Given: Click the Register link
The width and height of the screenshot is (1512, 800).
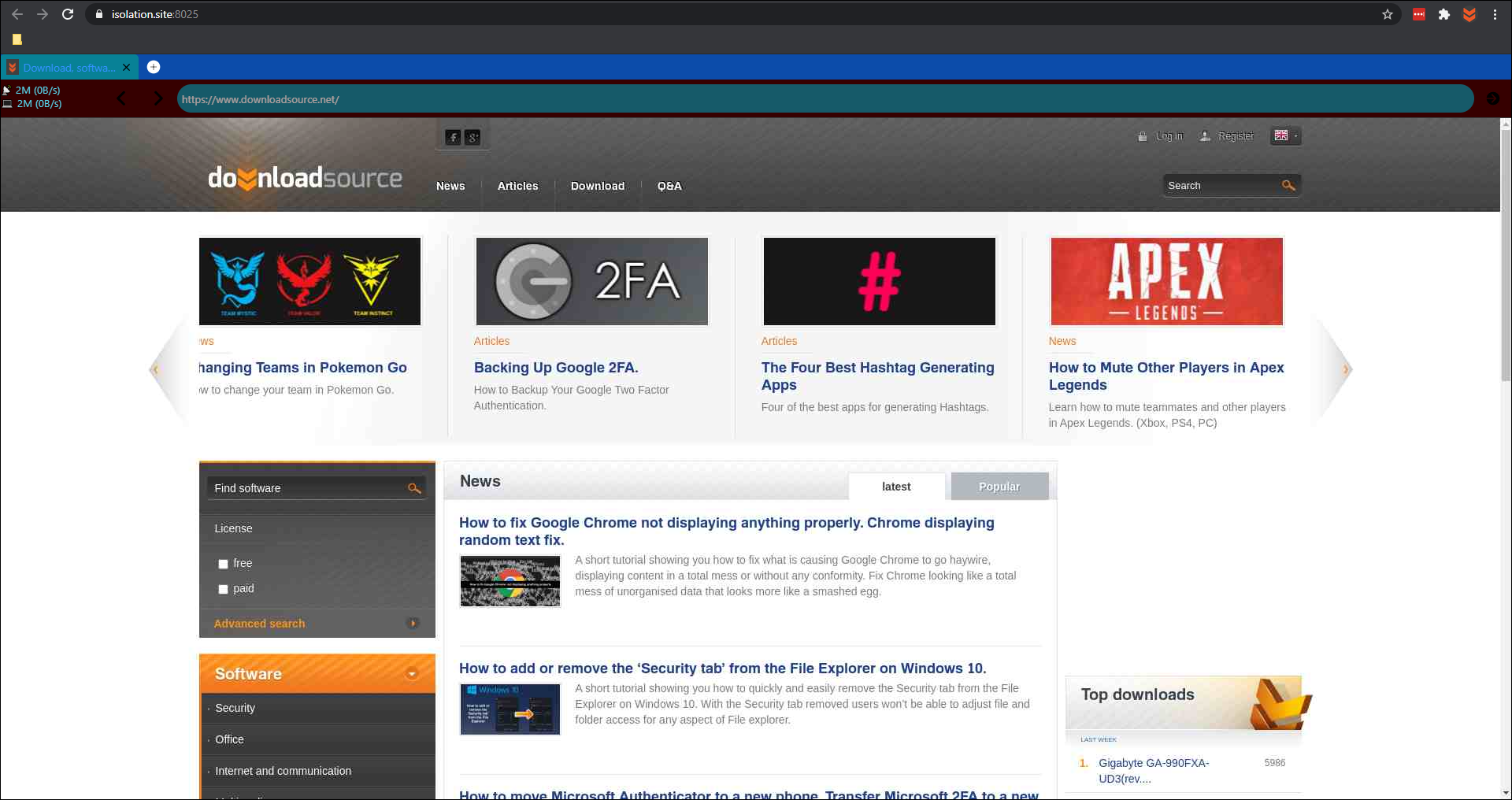Looking at the screenshot, I should pos(1236,136).
